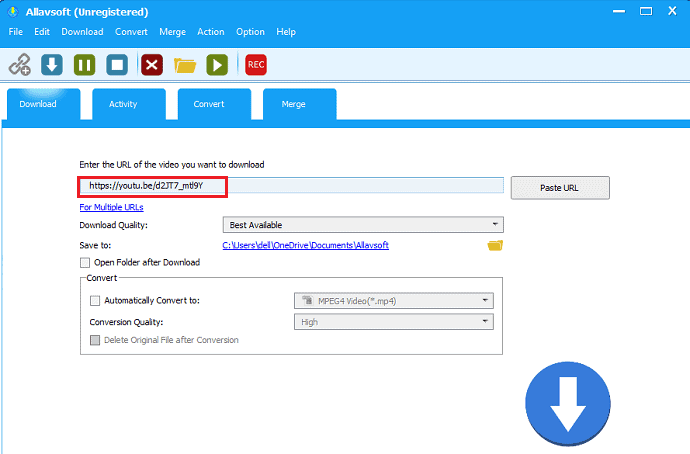This screenshot has width=690, height=454.
Task: Close the Allavsoft window
Action: 672,11
